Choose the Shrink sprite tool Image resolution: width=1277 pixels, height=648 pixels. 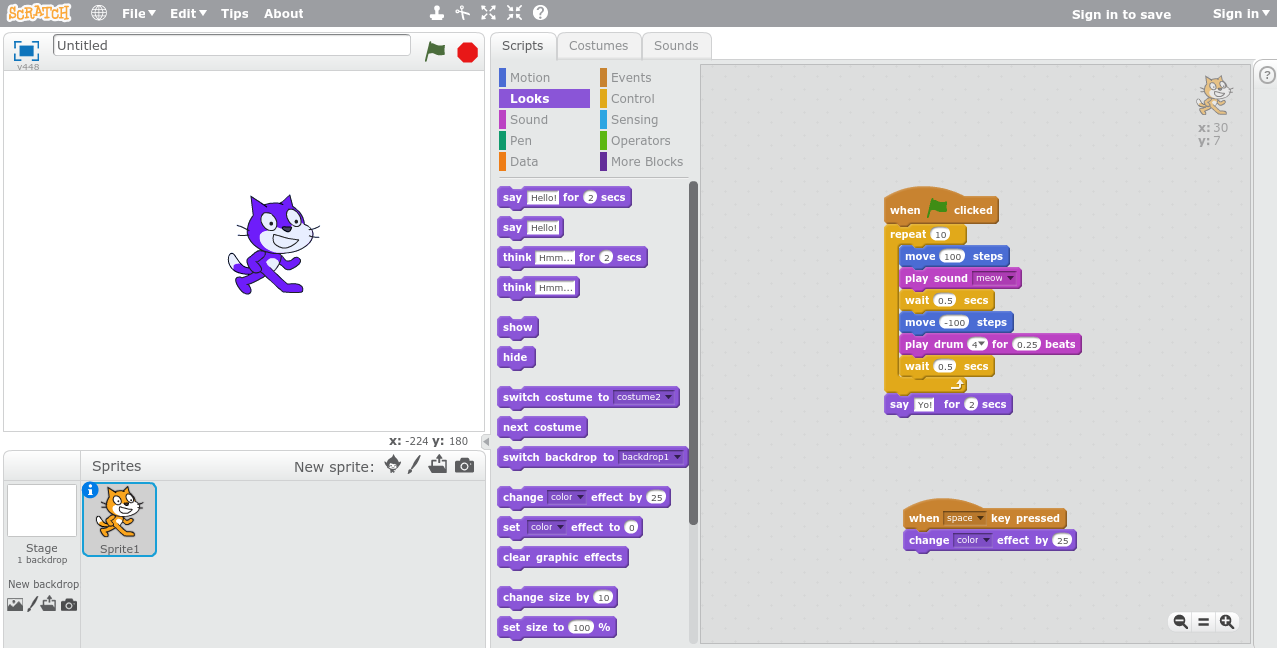pyautogui.click(x=514, y=13)
